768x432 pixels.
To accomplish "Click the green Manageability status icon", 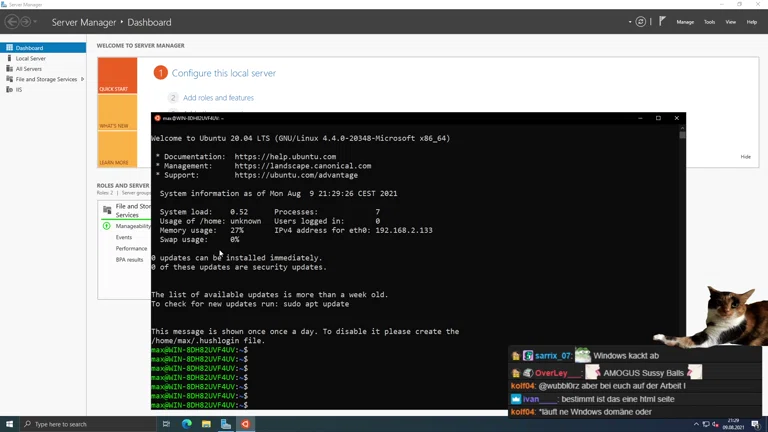I will (106, 226).
